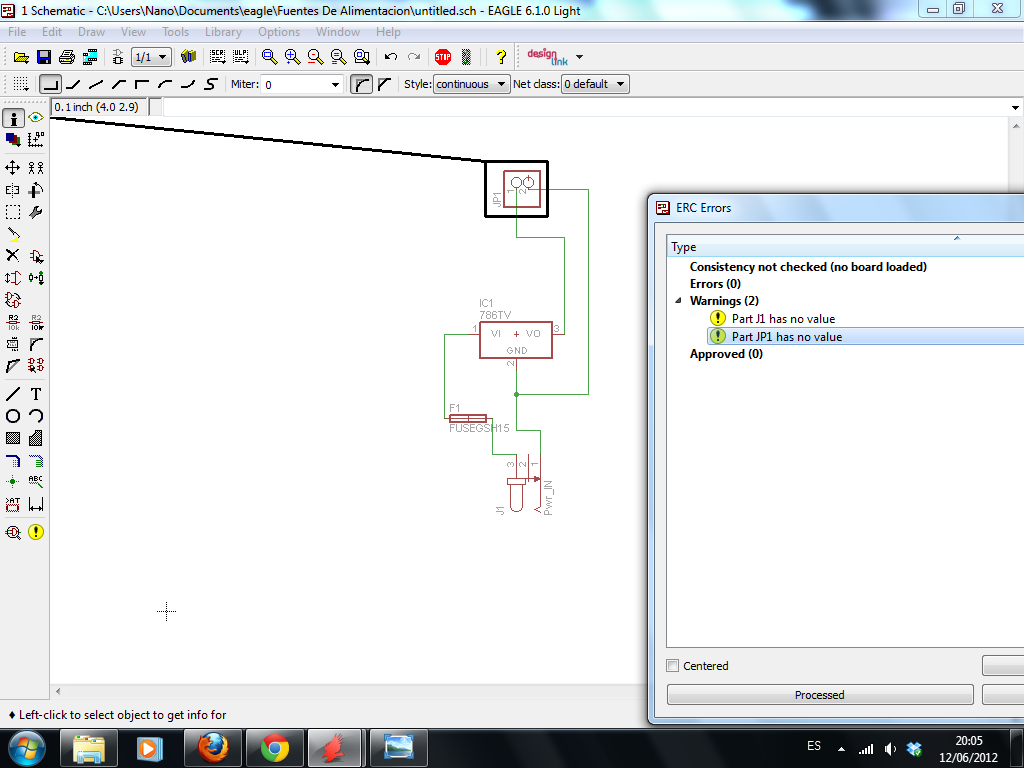Save the schematic with the floppy disk icon
1024x768 pixels.
44,57
